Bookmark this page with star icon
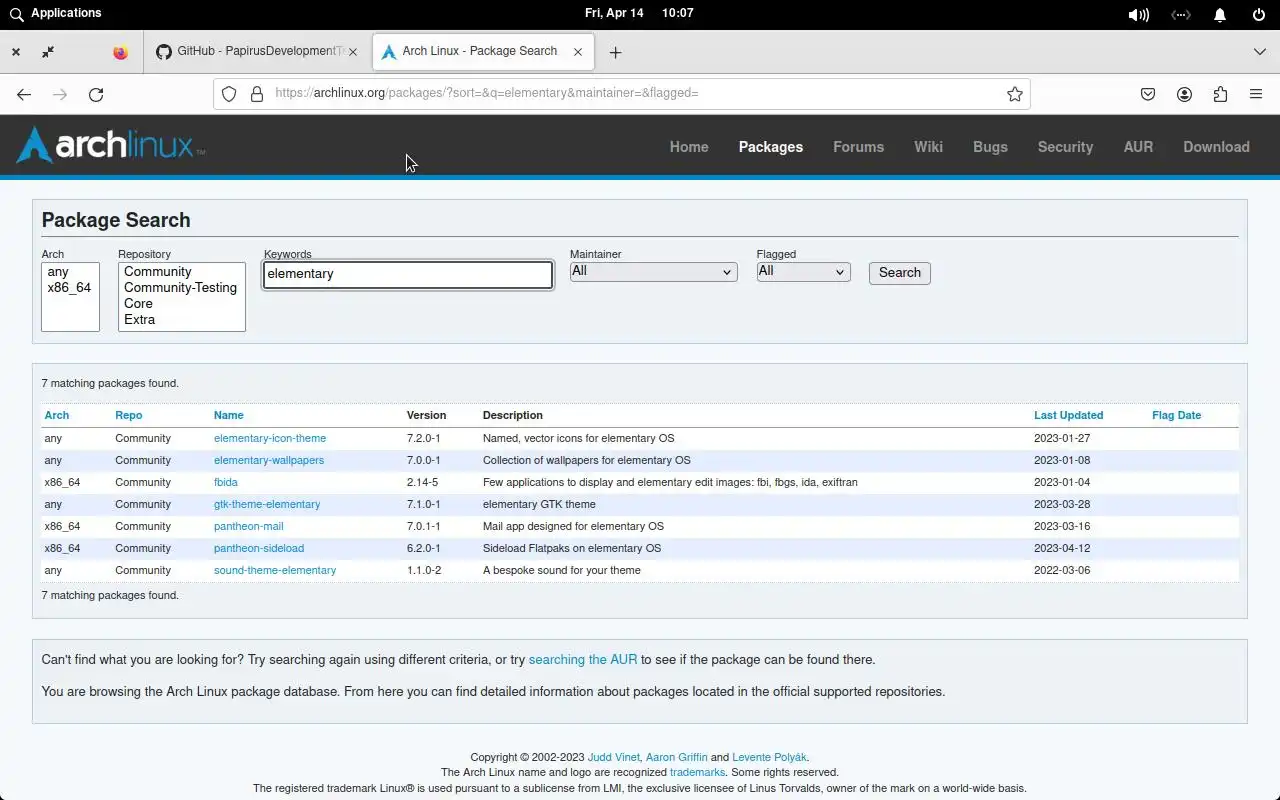1280x800 pixels. click(x=1015, y=94)
